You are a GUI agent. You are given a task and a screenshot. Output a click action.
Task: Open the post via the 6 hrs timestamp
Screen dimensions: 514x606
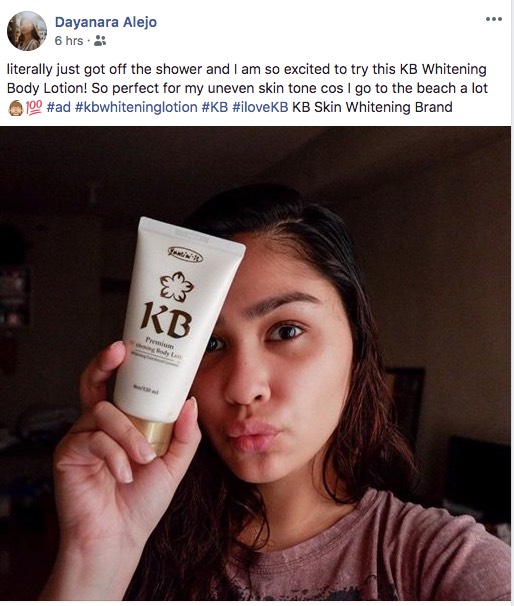(x=69, y=41)
